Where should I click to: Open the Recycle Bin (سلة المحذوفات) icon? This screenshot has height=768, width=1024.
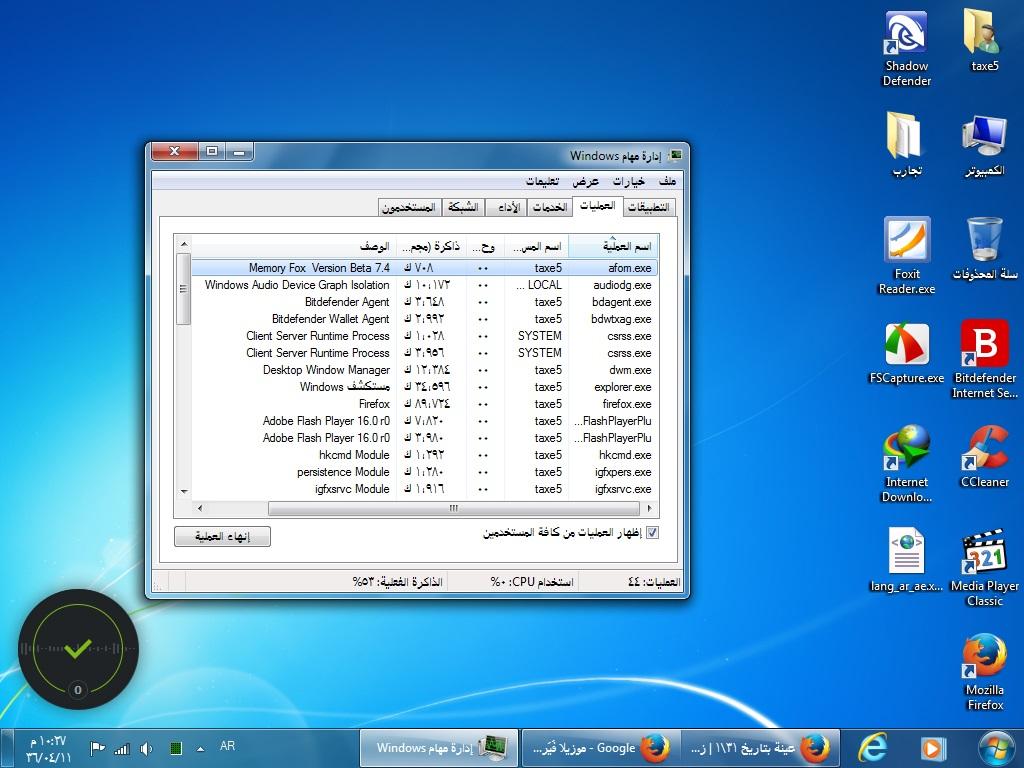984,249
